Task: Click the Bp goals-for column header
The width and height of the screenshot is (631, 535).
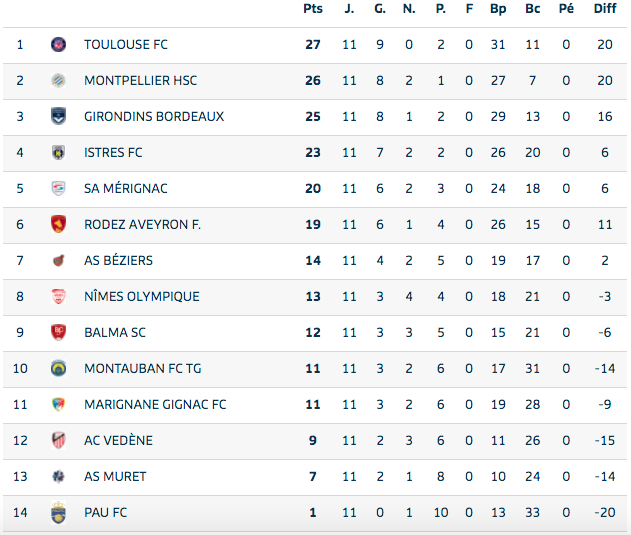Action: tap(498, 9)
